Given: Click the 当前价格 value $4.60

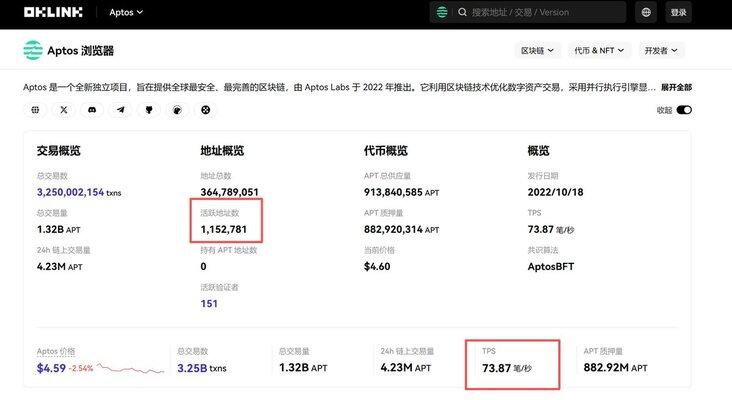Looking at the screenshot, I should pos(377,267).
